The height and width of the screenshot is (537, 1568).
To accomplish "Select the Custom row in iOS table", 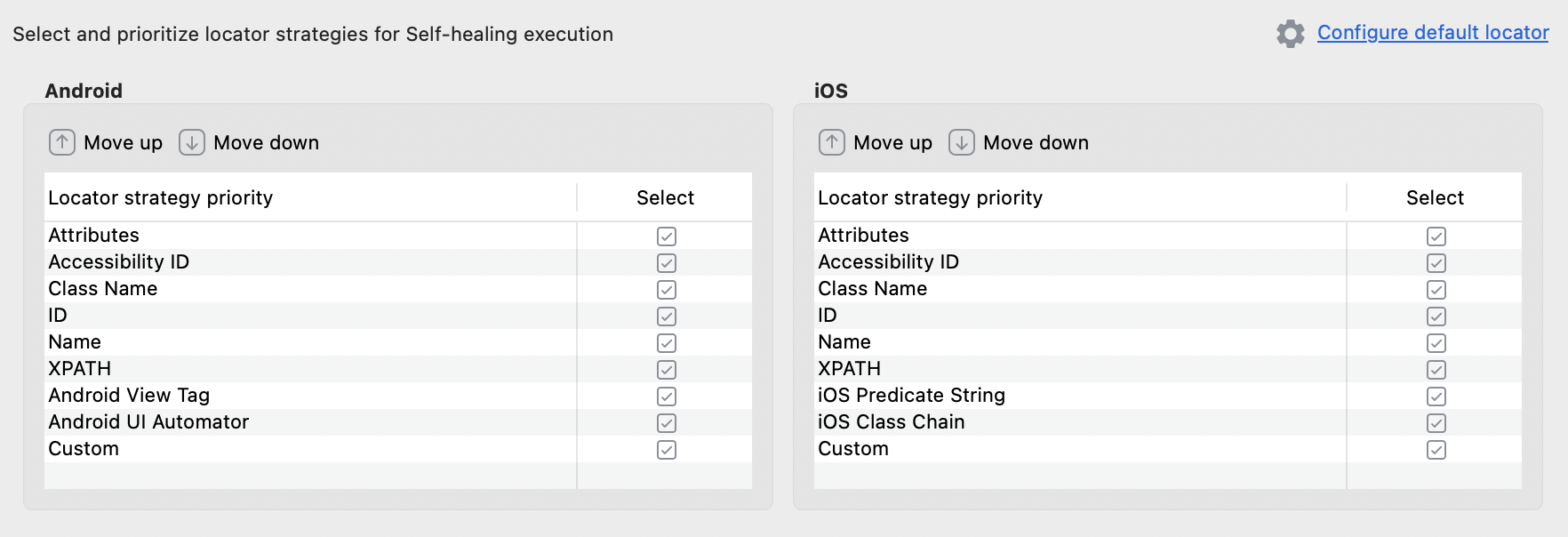I will pos(1168,449).
